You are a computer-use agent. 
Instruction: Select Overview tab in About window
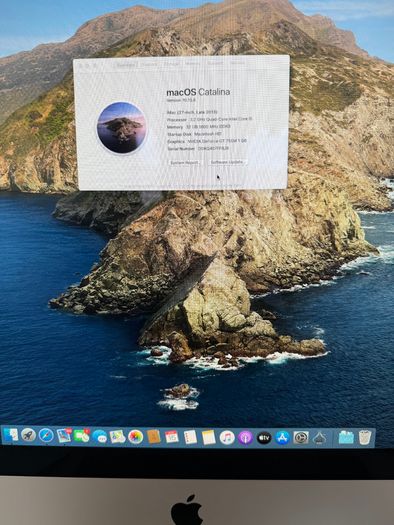[126, 65]
